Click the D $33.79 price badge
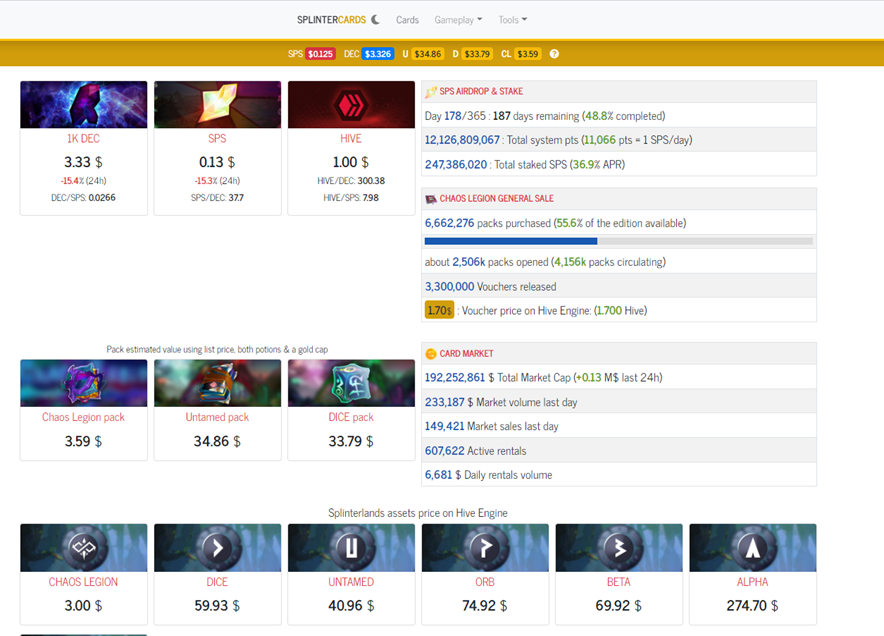The height and width of the screenshot is (636, 884). pos(477,54)
